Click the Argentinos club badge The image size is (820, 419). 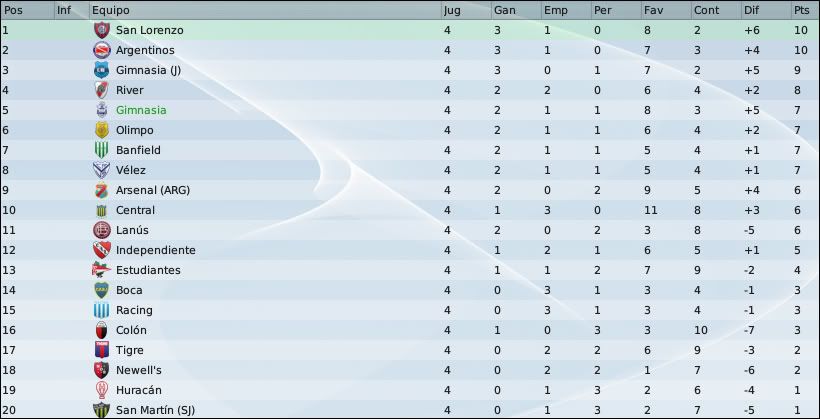pos(101,50)
